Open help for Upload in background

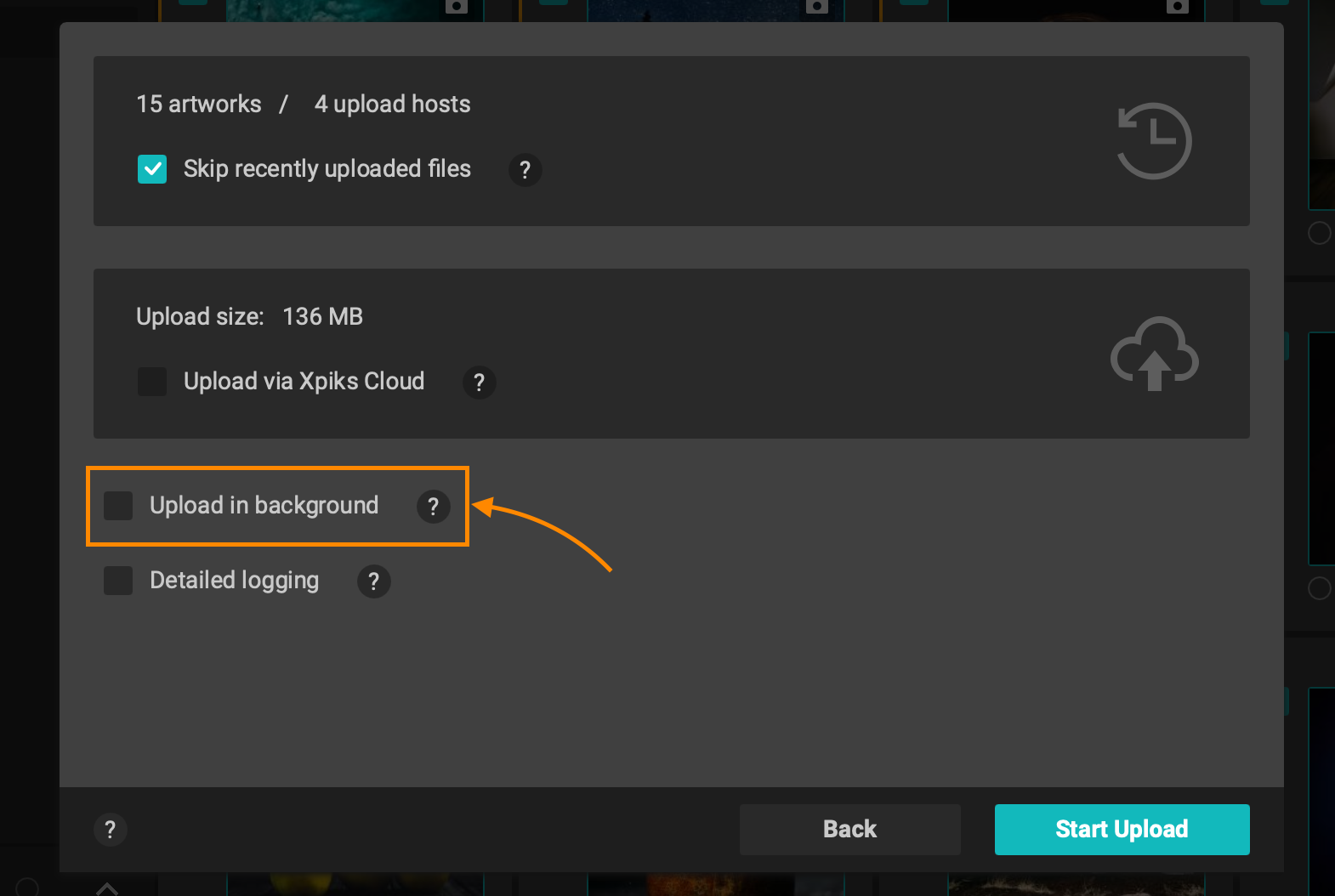point(434,507)
